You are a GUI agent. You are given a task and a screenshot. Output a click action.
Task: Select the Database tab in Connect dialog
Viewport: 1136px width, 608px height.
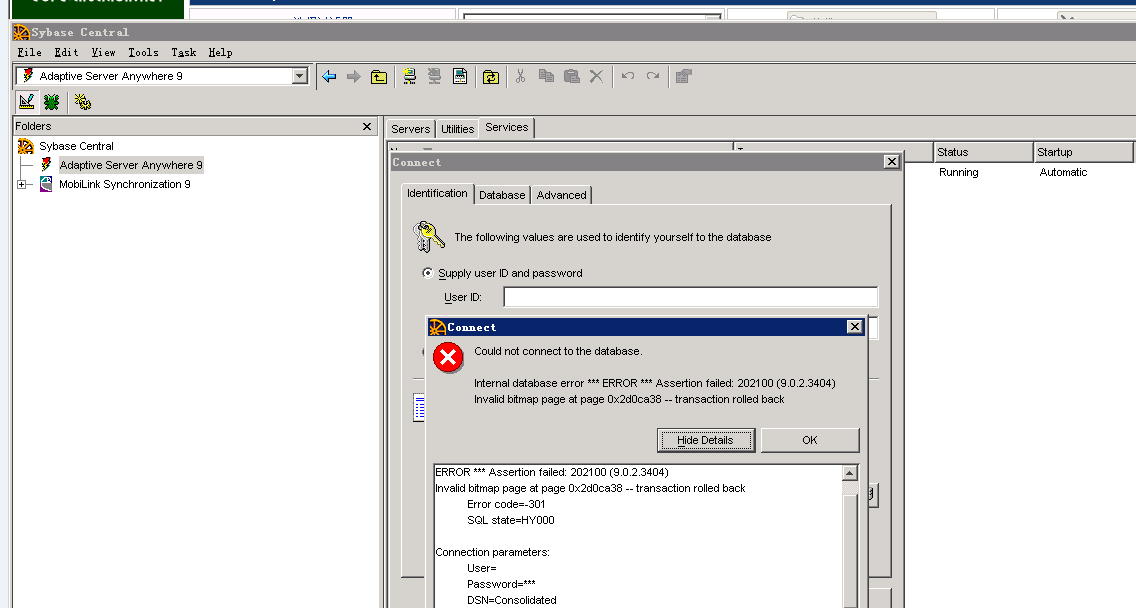[502, 195]
